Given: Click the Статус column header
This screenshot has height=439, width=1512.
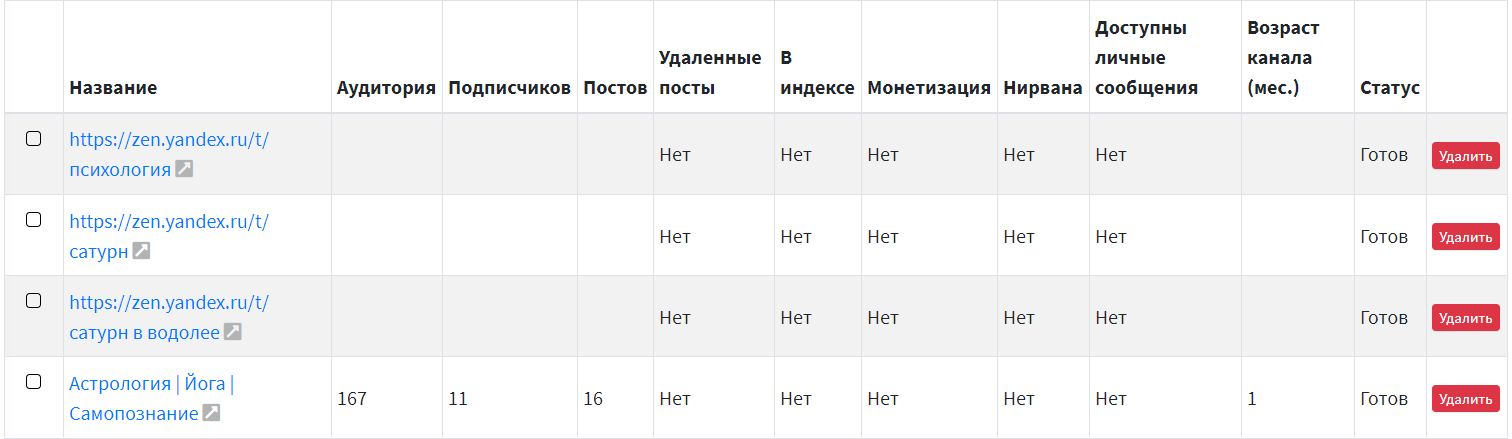Looking at the screenshot, I should tap(1389, 88).
